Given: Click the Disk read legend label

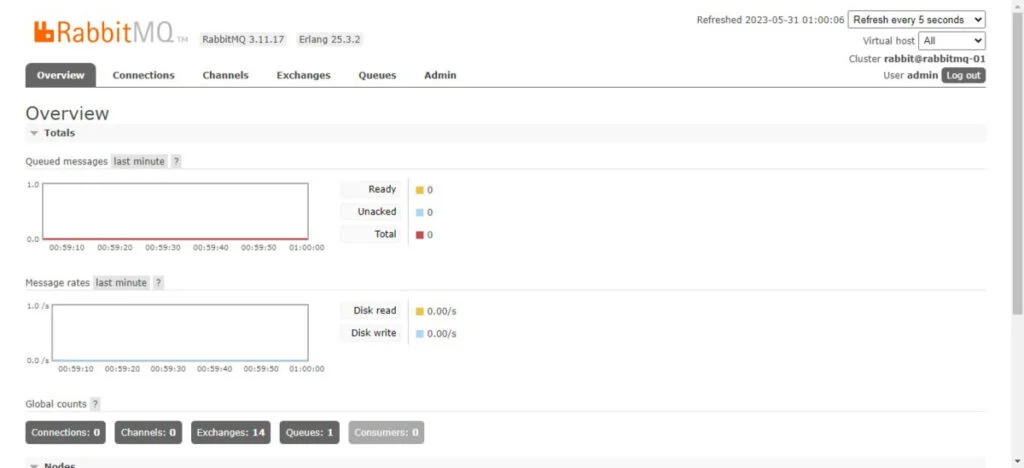Looking at the screenshot, I should 370,311.
